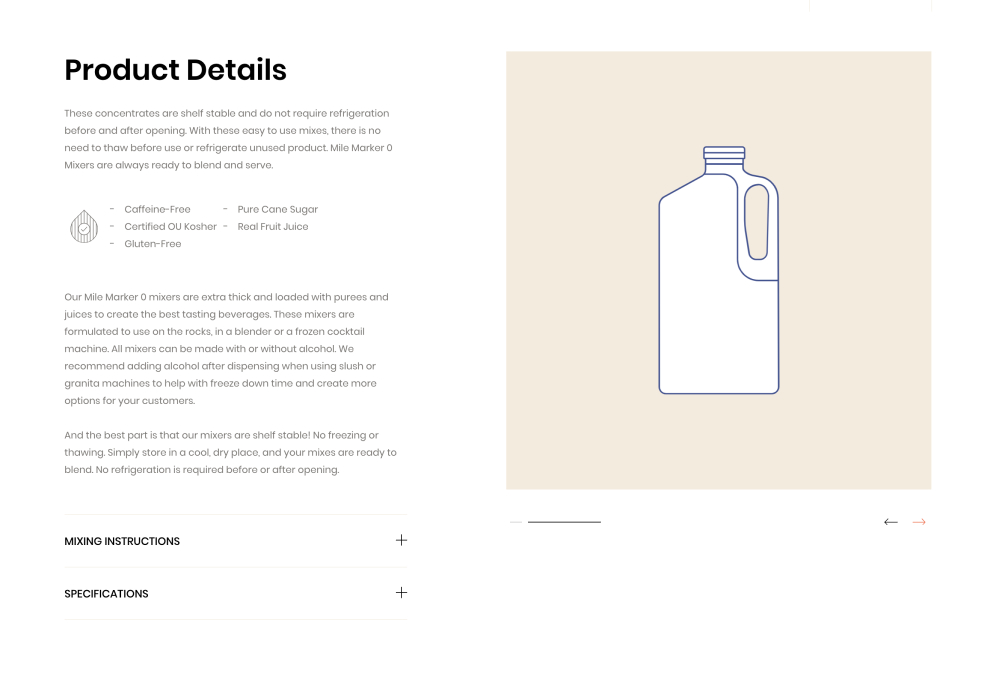Click the droplet checkmark icon

(x=84, y=226)
